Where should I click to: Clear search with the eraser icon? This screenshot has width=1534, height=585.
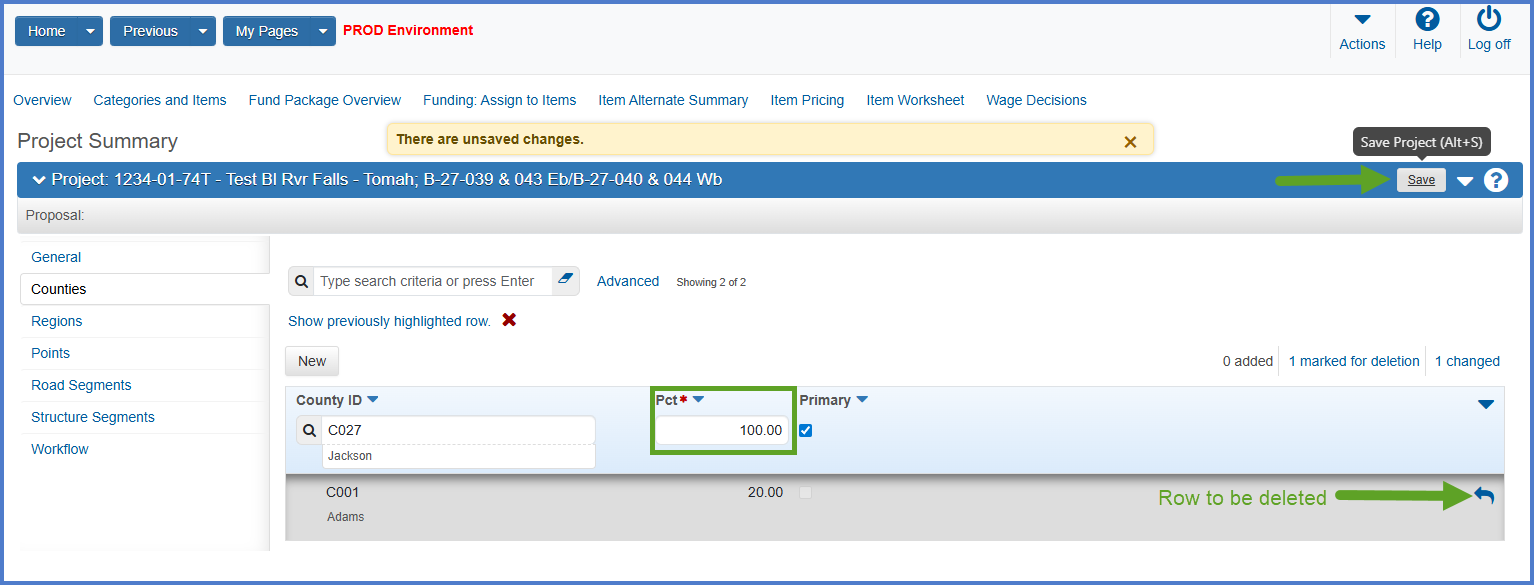click(x=566, y=281)
